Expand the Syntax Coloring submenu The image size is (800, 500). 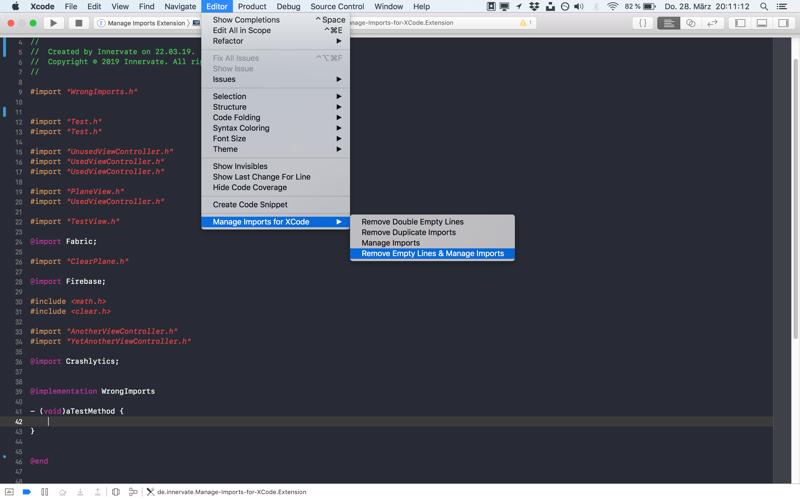pyautogui.click(x=276, y=128)
